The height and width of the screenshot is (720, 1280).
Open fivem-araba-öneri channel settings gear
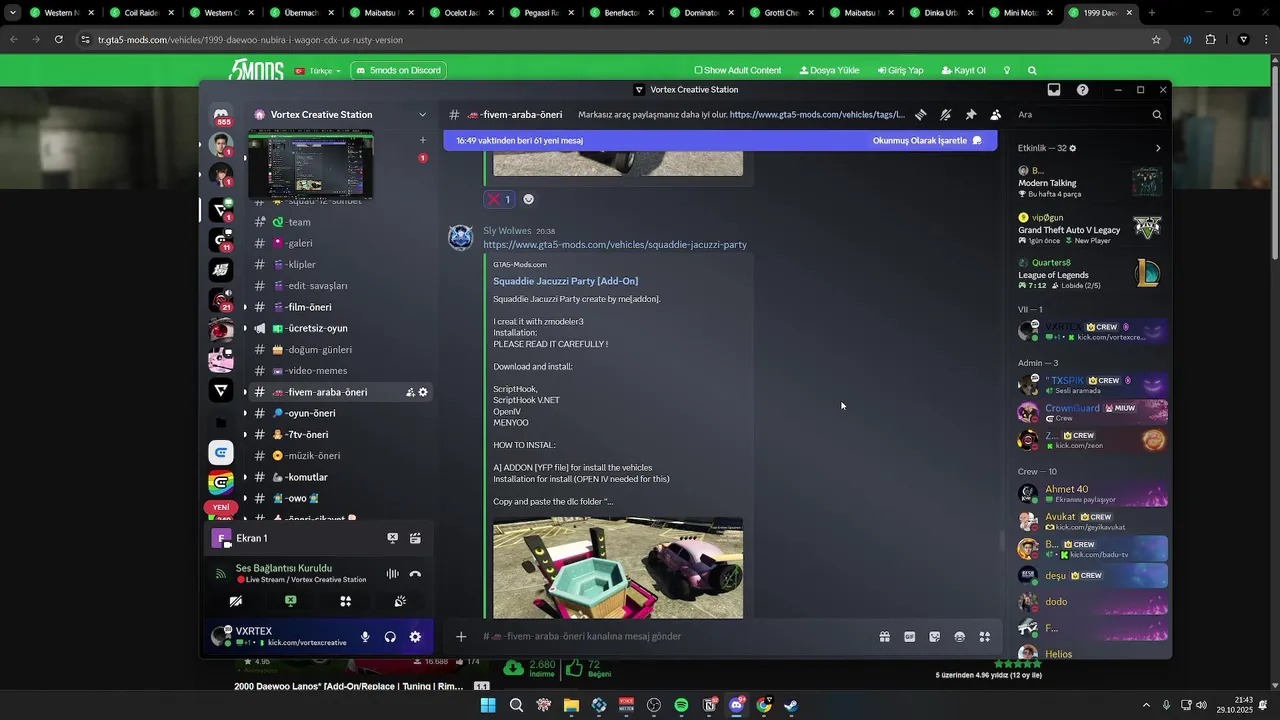[x=423, y=392]
